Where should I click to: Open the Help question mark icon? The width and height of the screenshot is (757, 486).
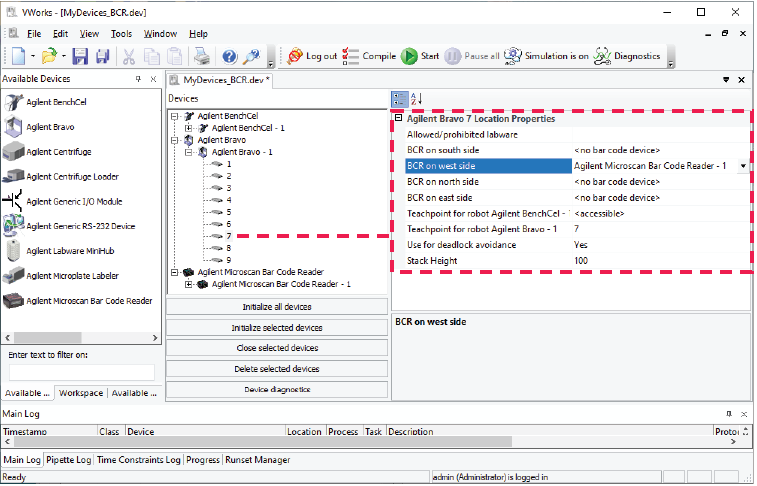[229, 56]
